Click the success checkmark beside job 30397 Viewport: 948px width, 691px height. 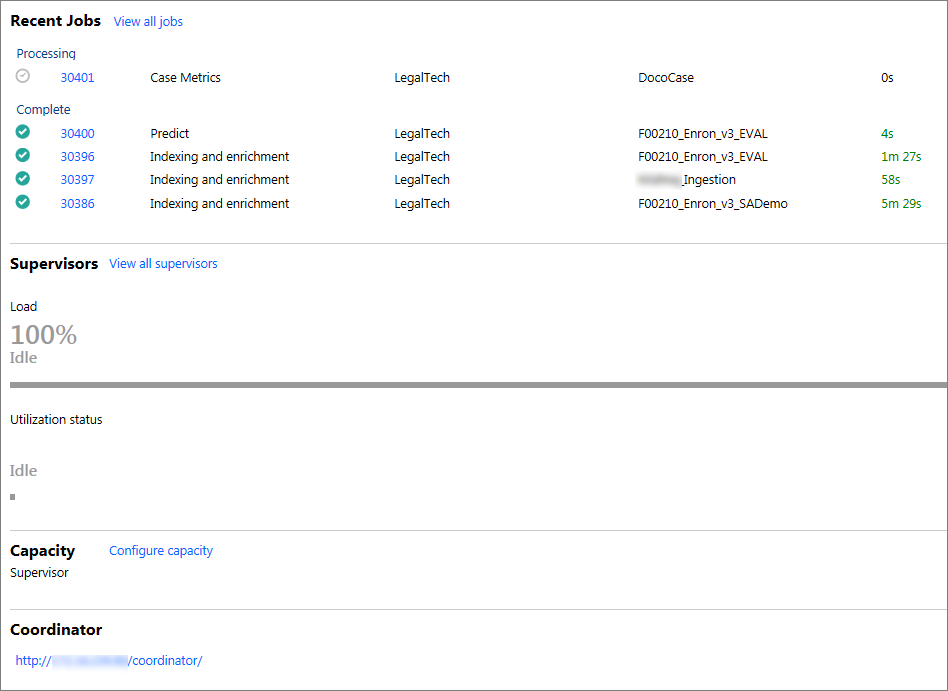[22, 179]
